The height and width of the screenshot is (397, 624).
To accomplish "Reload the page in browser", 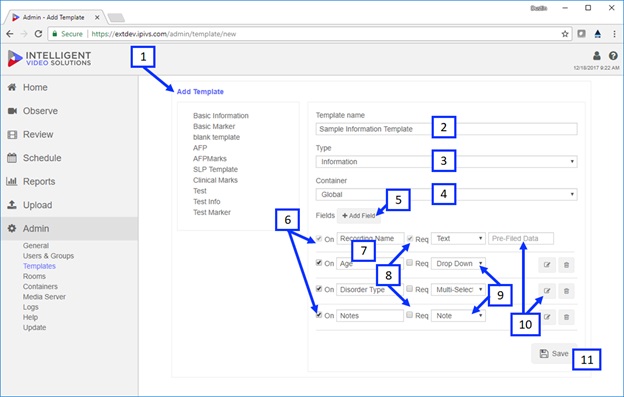I will coord(38,34).
